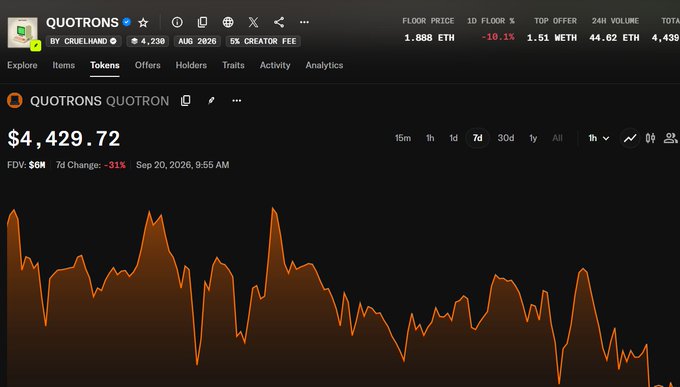Click the 1D FLOOR % -10.1% value
The width and height of the screenshot is (680, 387).
pyautogui.click(x=498, y=37)
